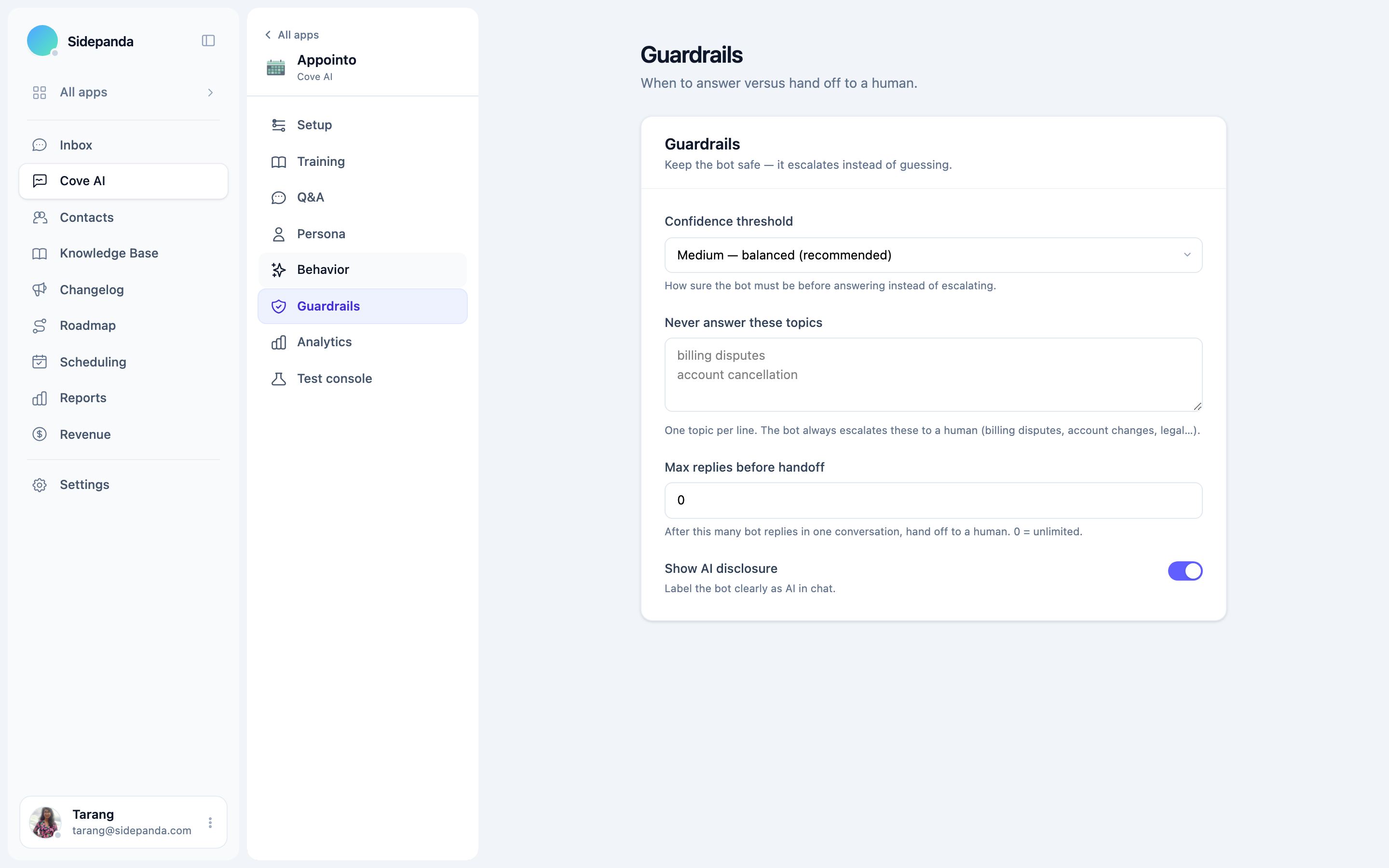This screenshot has width=1389, height=868.
Task: Click the Settings gear icon
Action: click(x=40, y=485)
